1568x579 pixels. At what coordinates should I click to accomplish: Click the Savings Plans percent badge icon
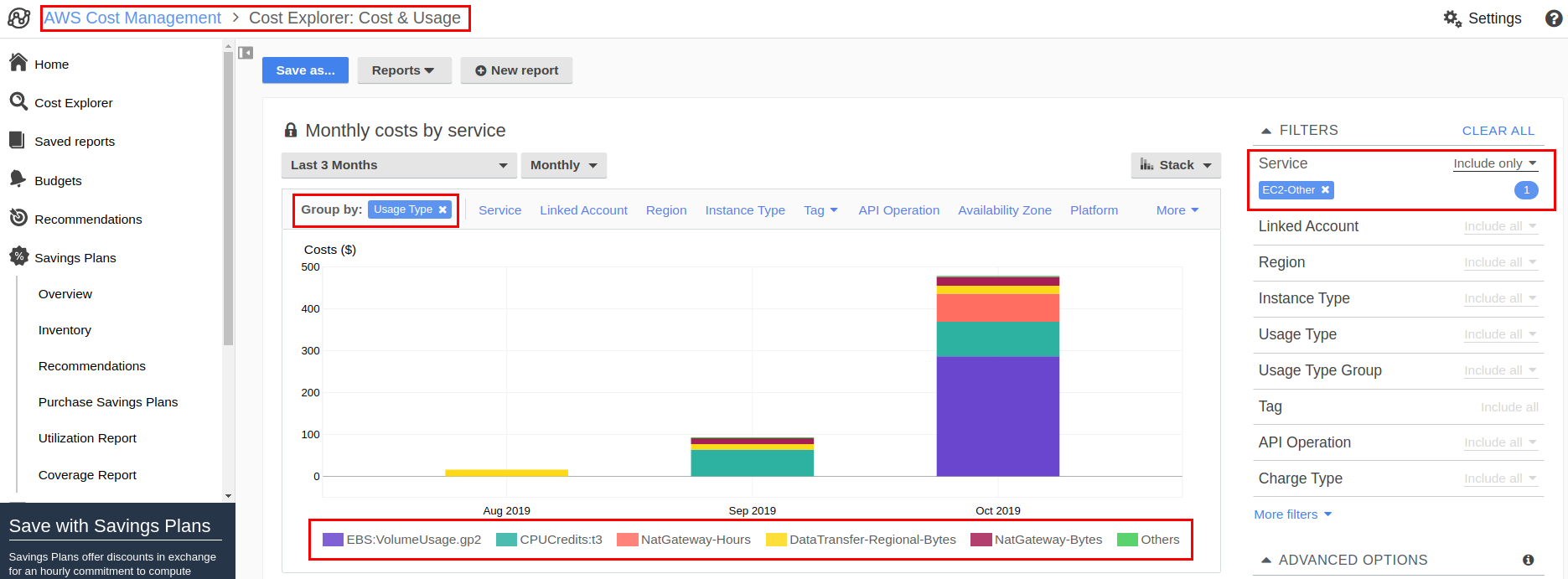tap(18, 256)
